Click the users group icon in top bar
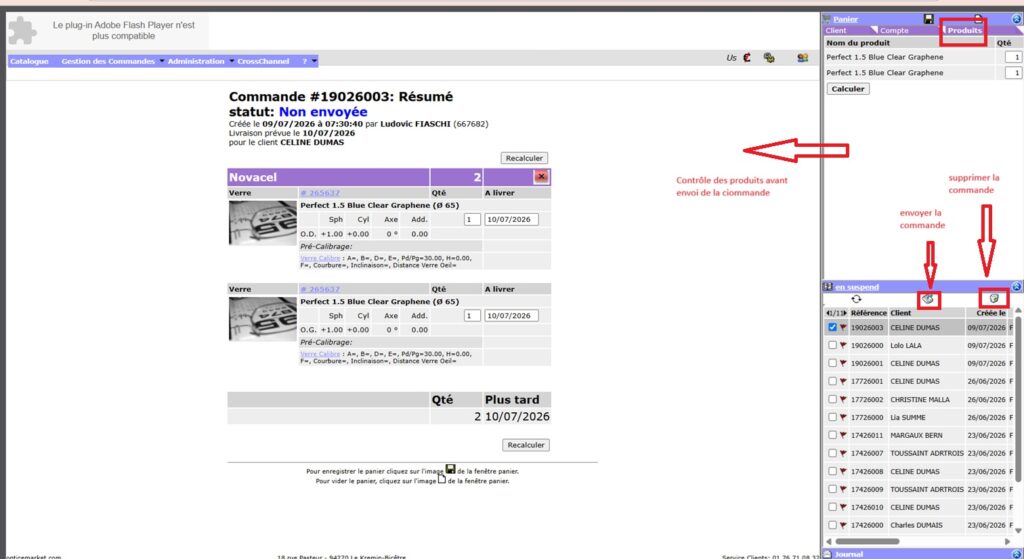1024x559 pixels. pyautogui.click(x=803, y=57)
